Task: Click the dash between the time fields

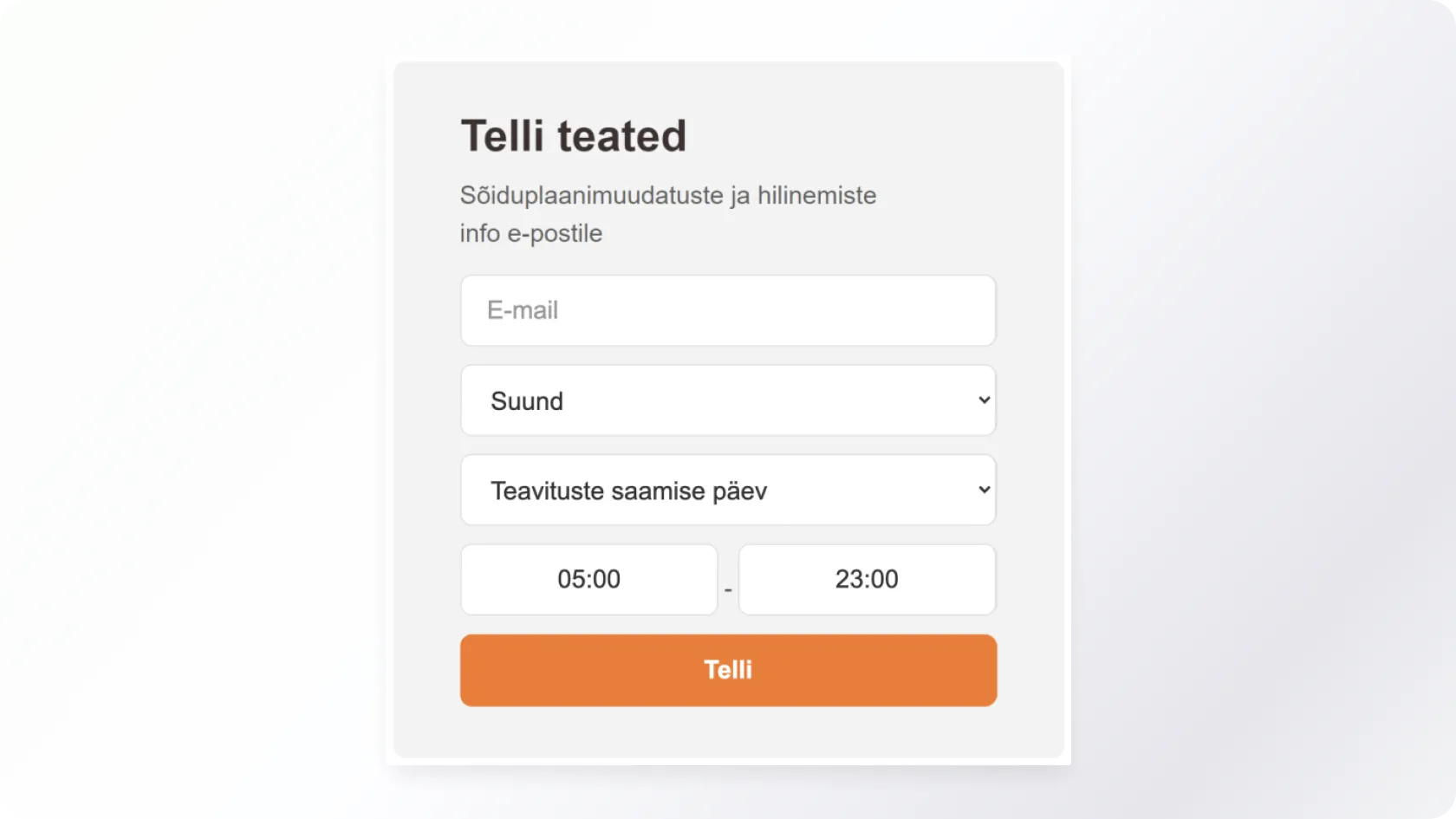Action: 728,590
